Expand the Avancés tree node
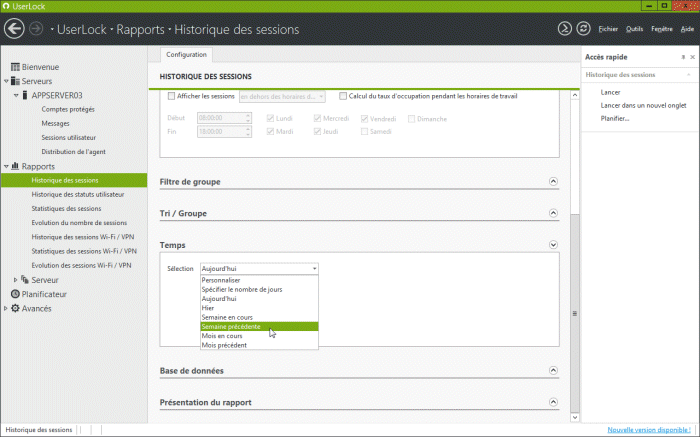Viewport: 700px width, 437px height. [6, 308]
